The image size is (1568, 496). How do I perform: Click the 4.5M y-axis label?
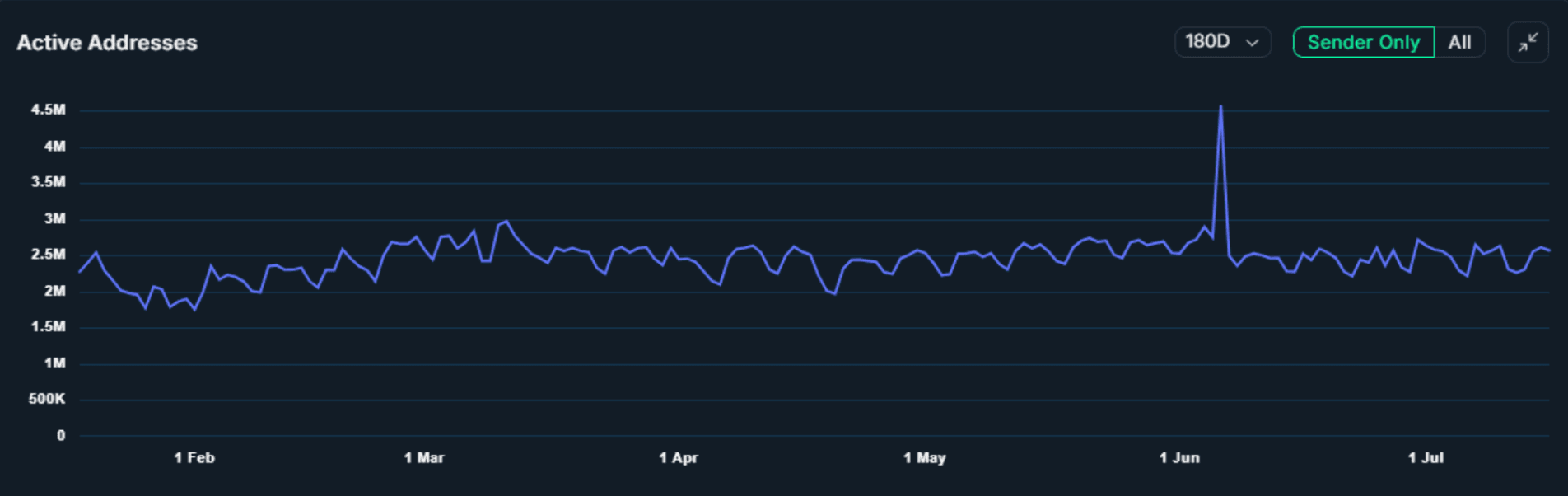(x=49, y=110)
